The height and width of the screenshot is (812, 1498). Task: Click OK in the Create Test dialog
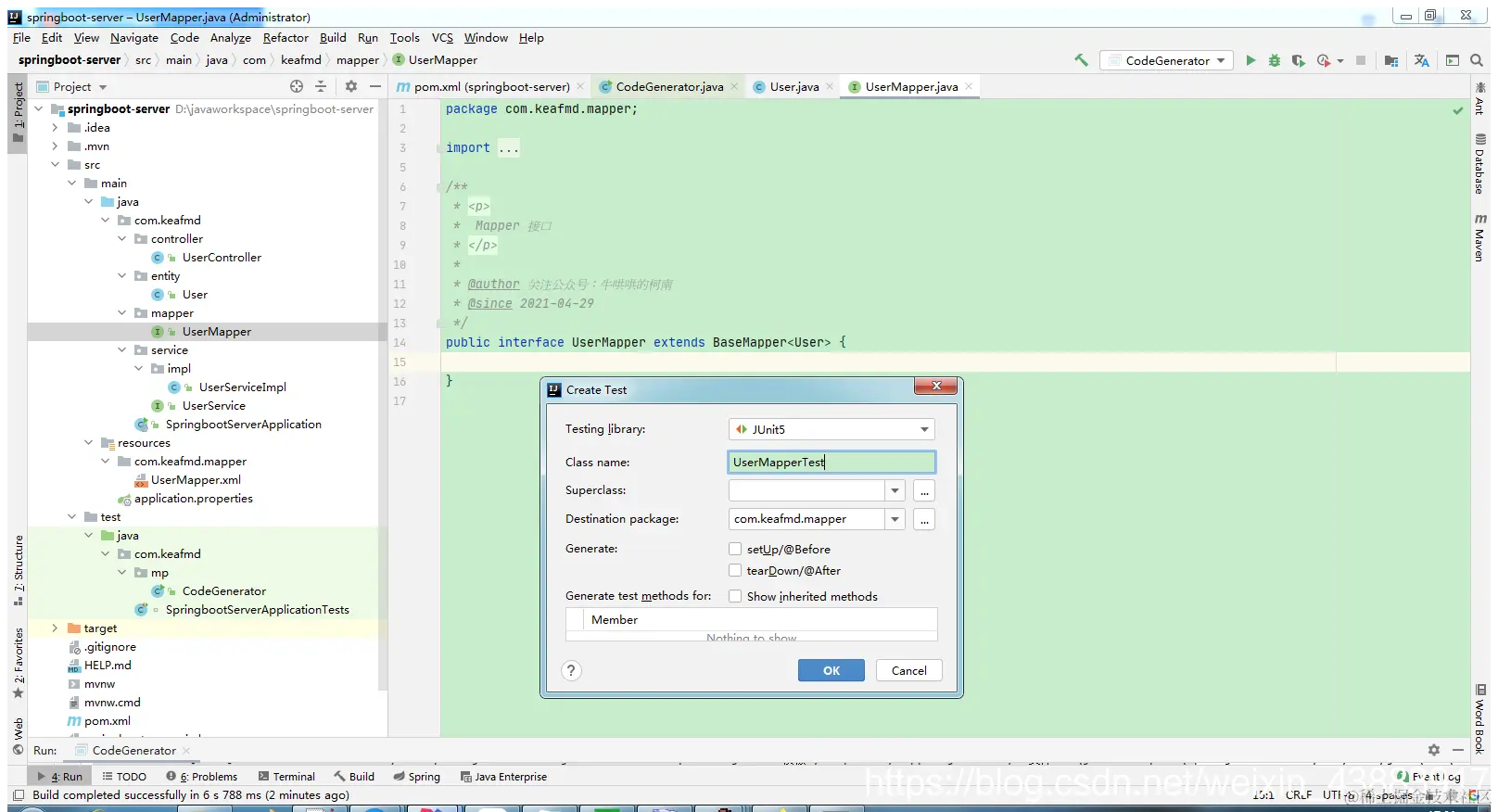832,670
